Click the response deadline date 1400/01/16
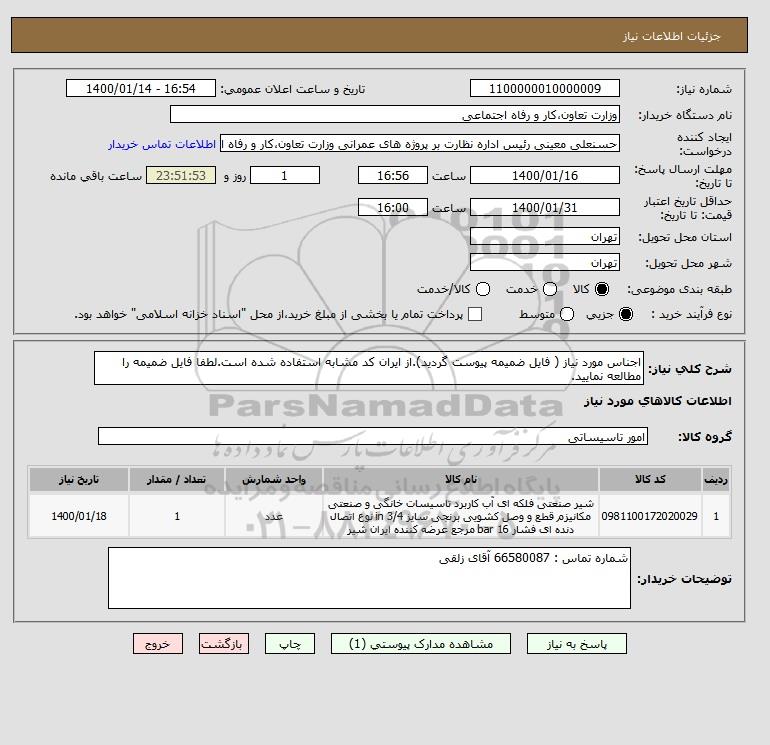 click(545, 175)
